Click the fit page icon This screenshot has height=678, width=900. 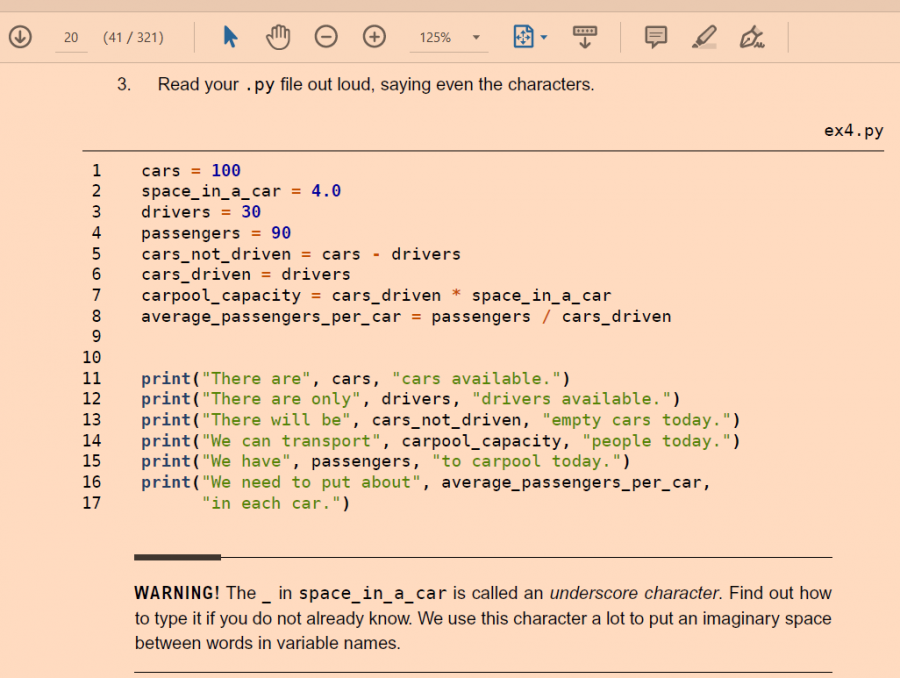tap(524, 37)
